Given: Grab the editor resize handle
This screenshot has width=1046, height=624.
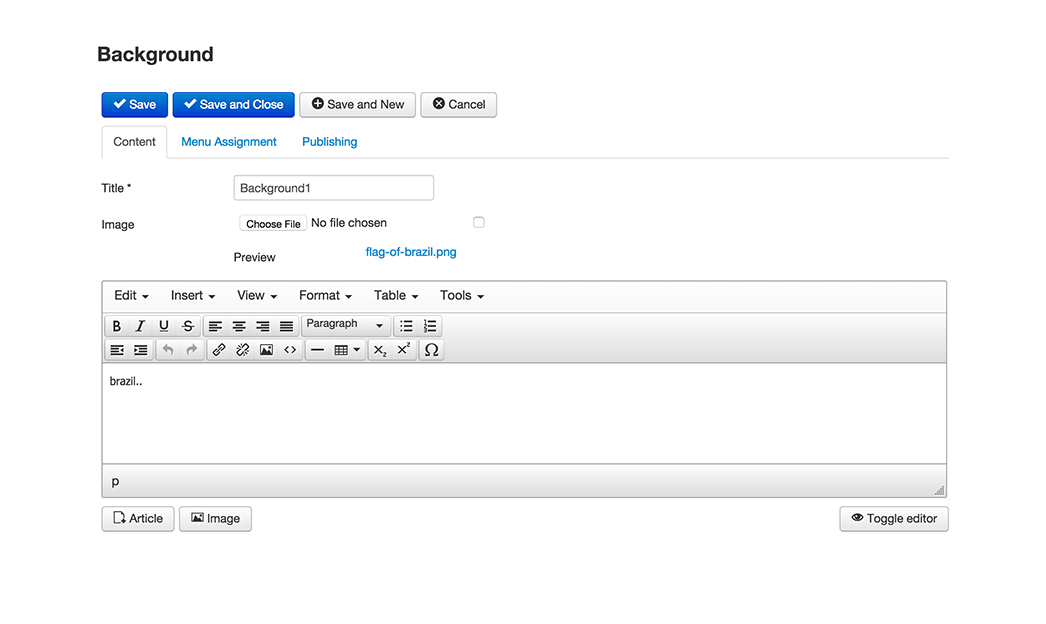Looking at the screenshot, I should point(939,491).
